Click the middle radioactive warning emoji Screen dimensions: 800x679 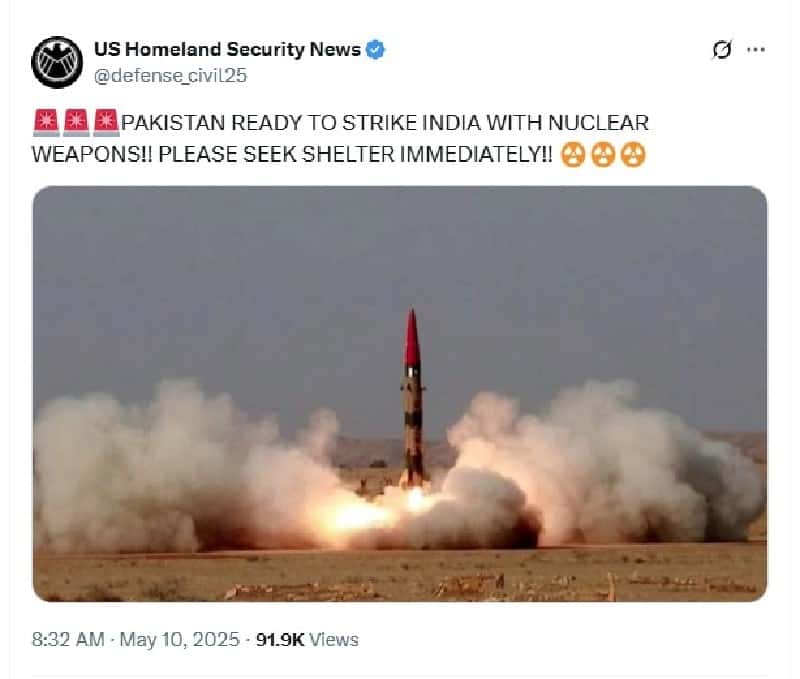pyautogui.click(x=603, y=155)
